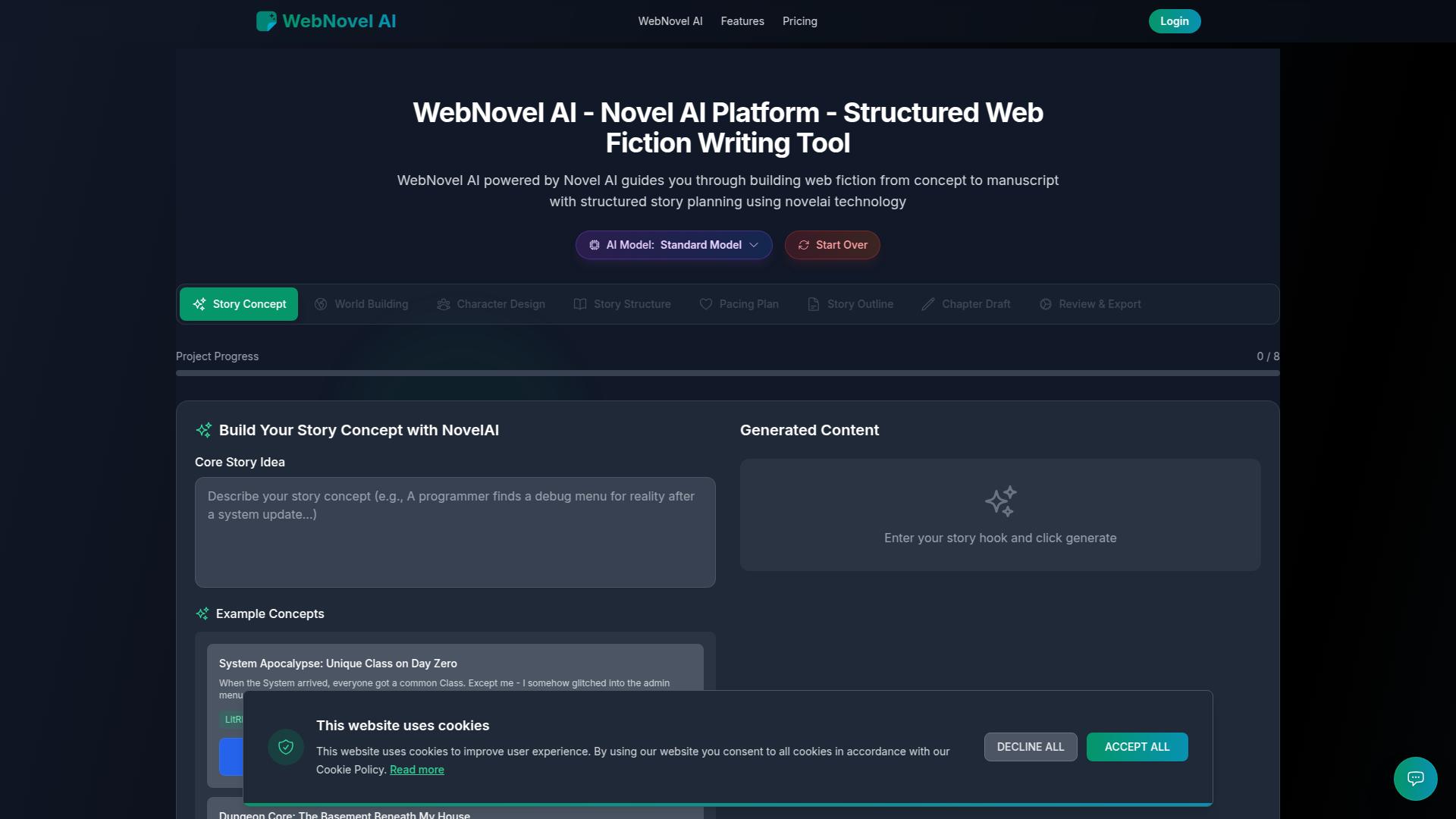The width and height of the screenshot is (1456, 819).
Task: Click the WebNovel AI logo icon
Action: click(266, 21)
